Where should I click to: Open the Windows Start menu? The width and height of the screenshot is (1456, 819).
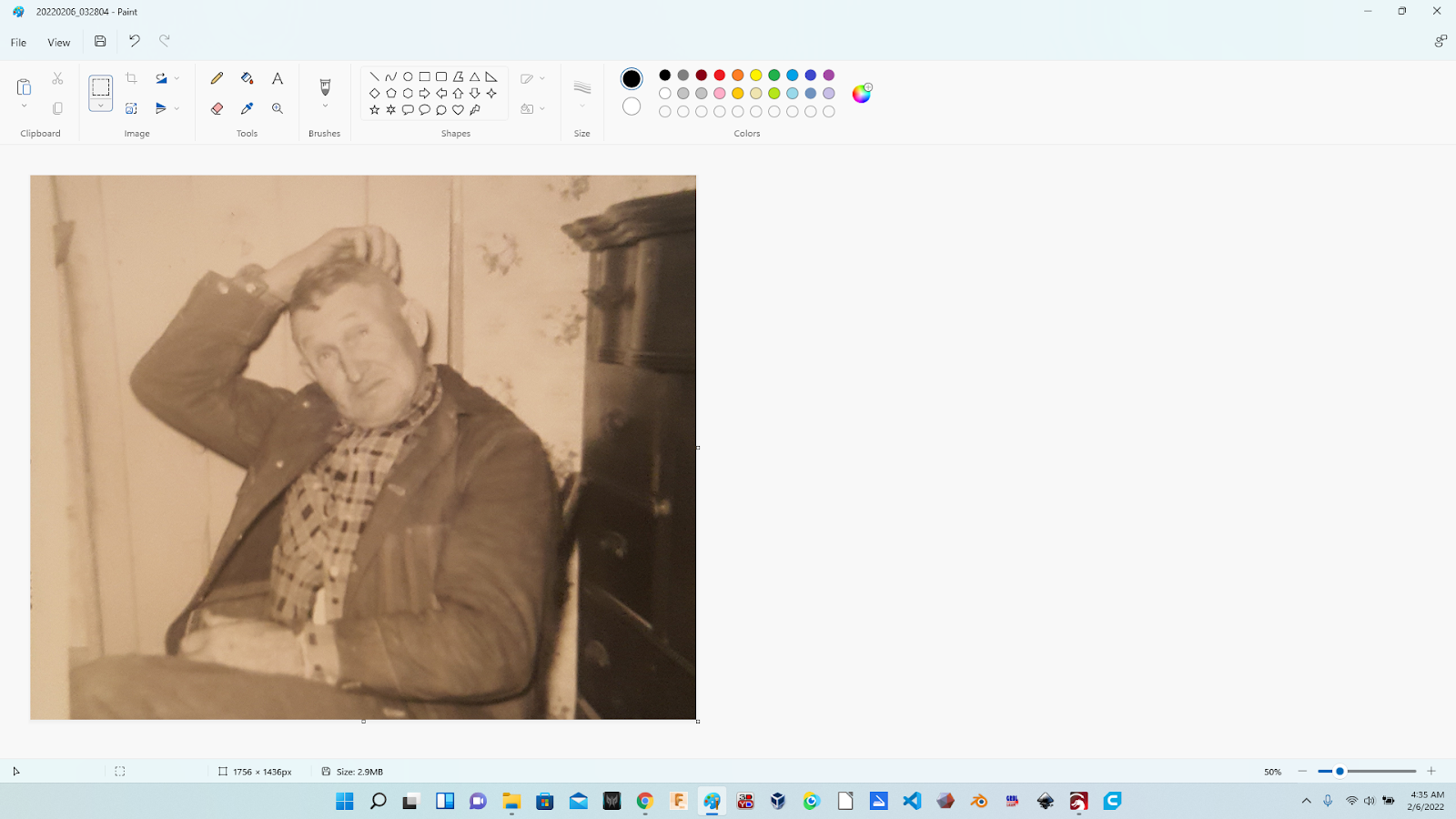pyautogui.click(x=345, y=801)
